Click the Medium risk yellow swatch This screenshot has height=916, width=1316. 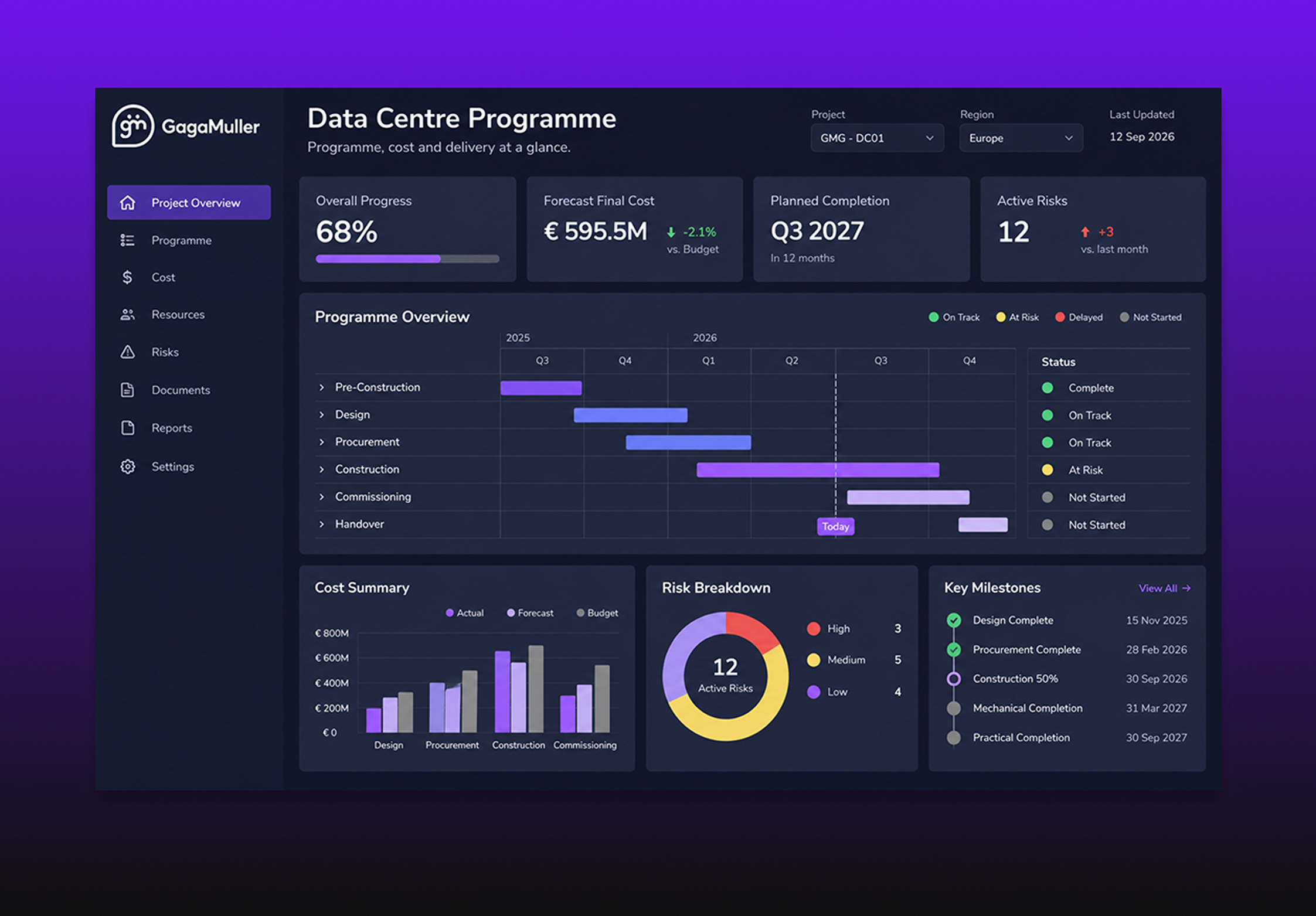click(x=813, y=660)
